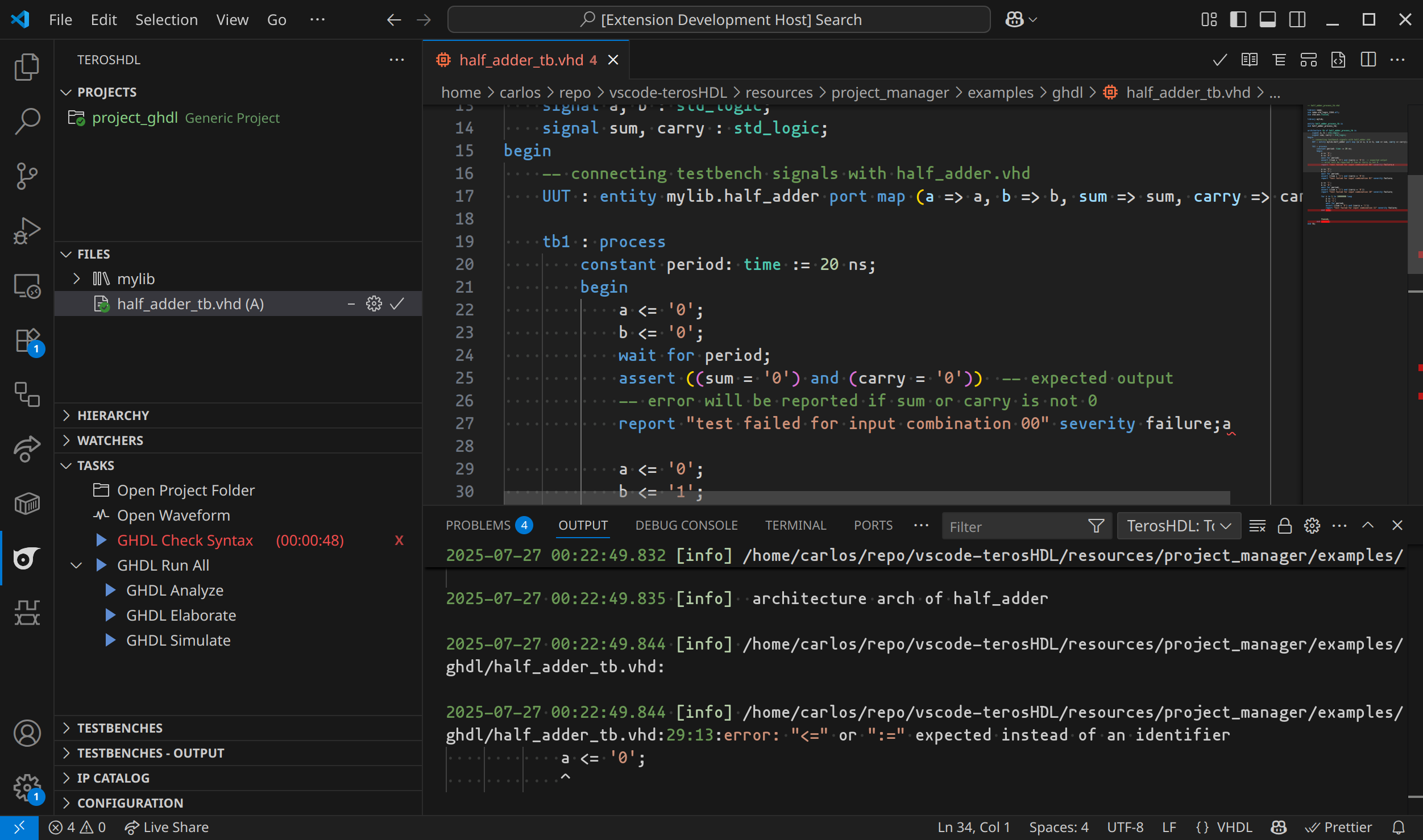Toggle Panel visibility in title bar
This screenshot has height=840, width=1423.
(x=1267, y=19)
